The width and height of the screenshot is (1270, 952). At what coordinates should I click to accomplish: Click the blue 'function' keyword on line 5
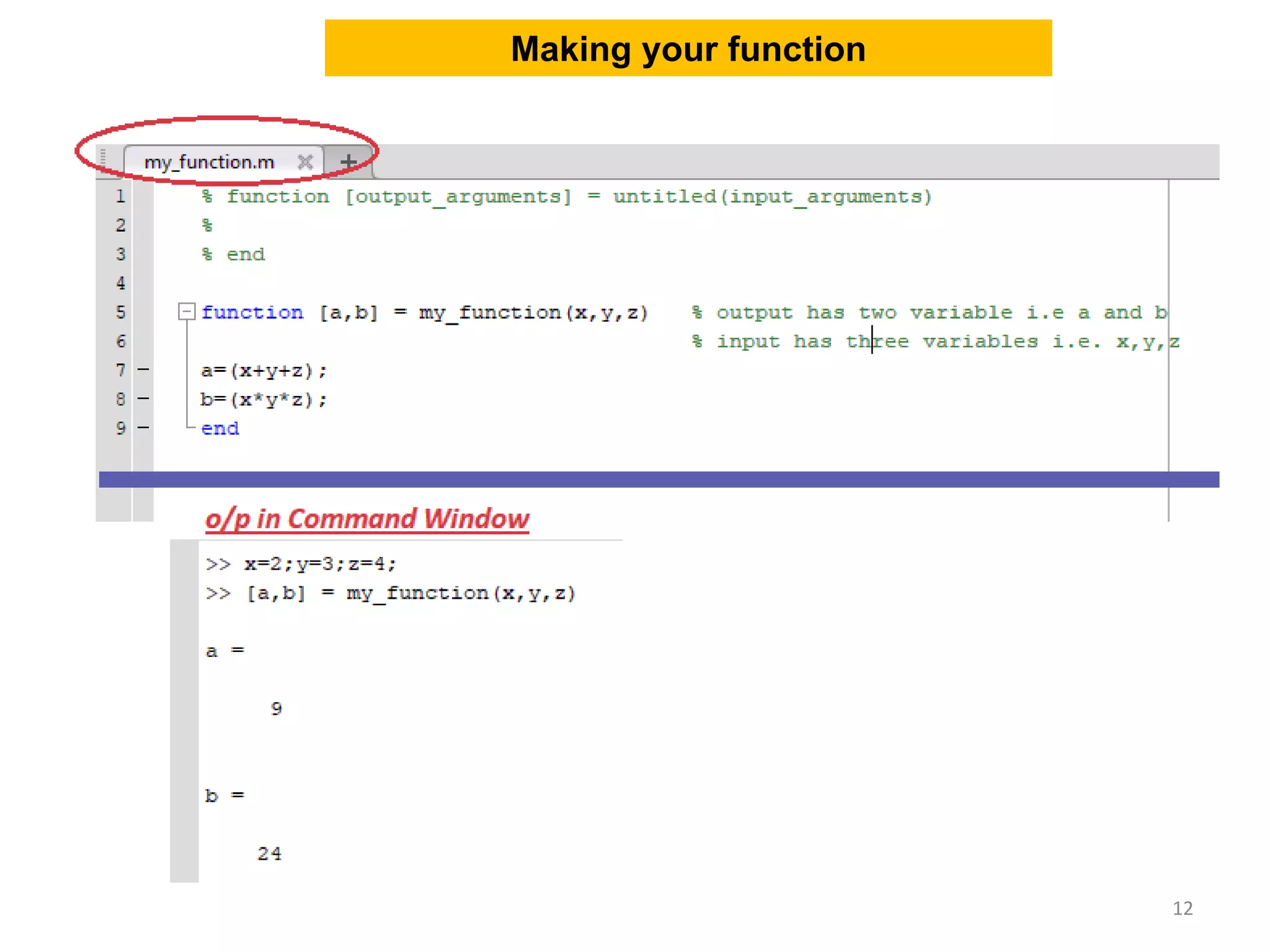pos(252,312)
